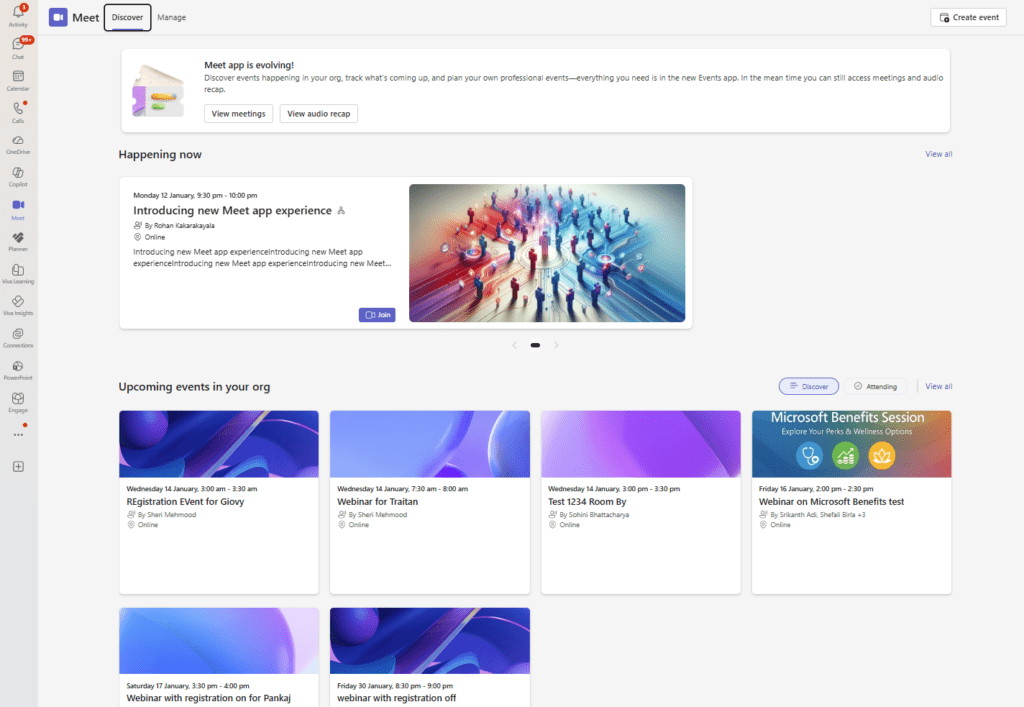Stay on the Discover tab
Screen dimensions: 1024x707
point(127,17)
